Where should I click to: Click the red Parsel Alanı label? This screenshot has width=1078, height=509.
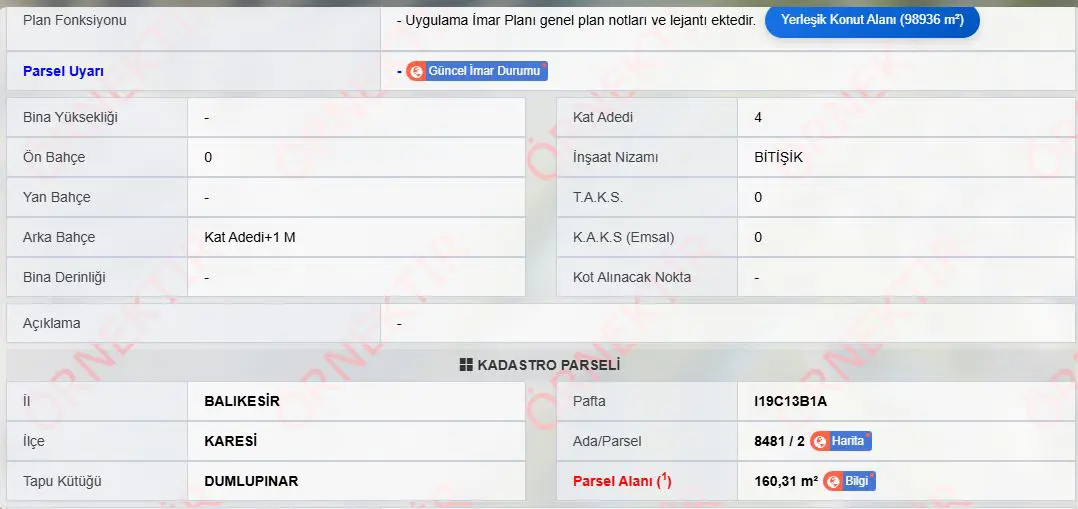click(x=622, y=481)
